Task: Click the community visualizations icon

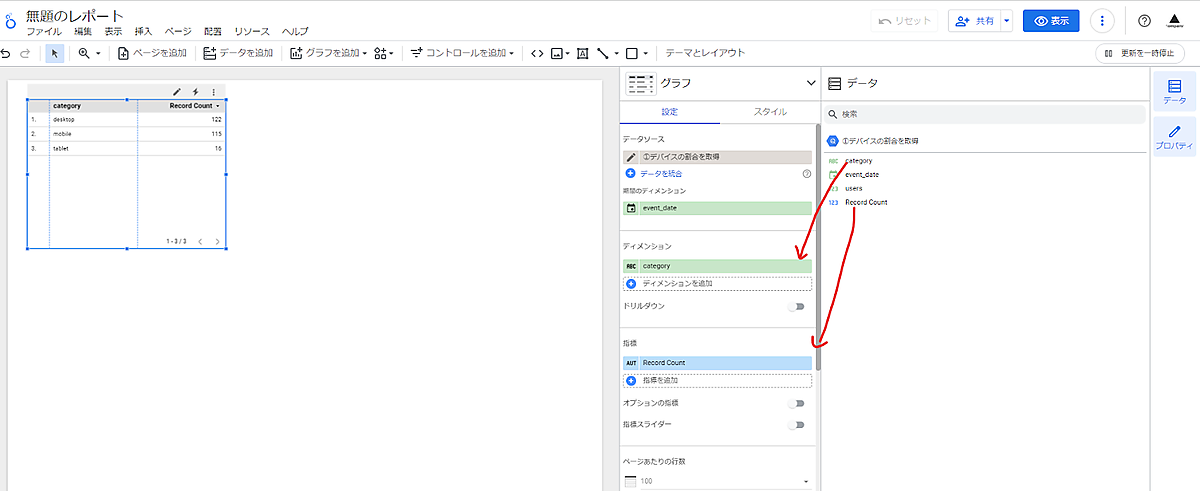Action: (x=384, y=53)
